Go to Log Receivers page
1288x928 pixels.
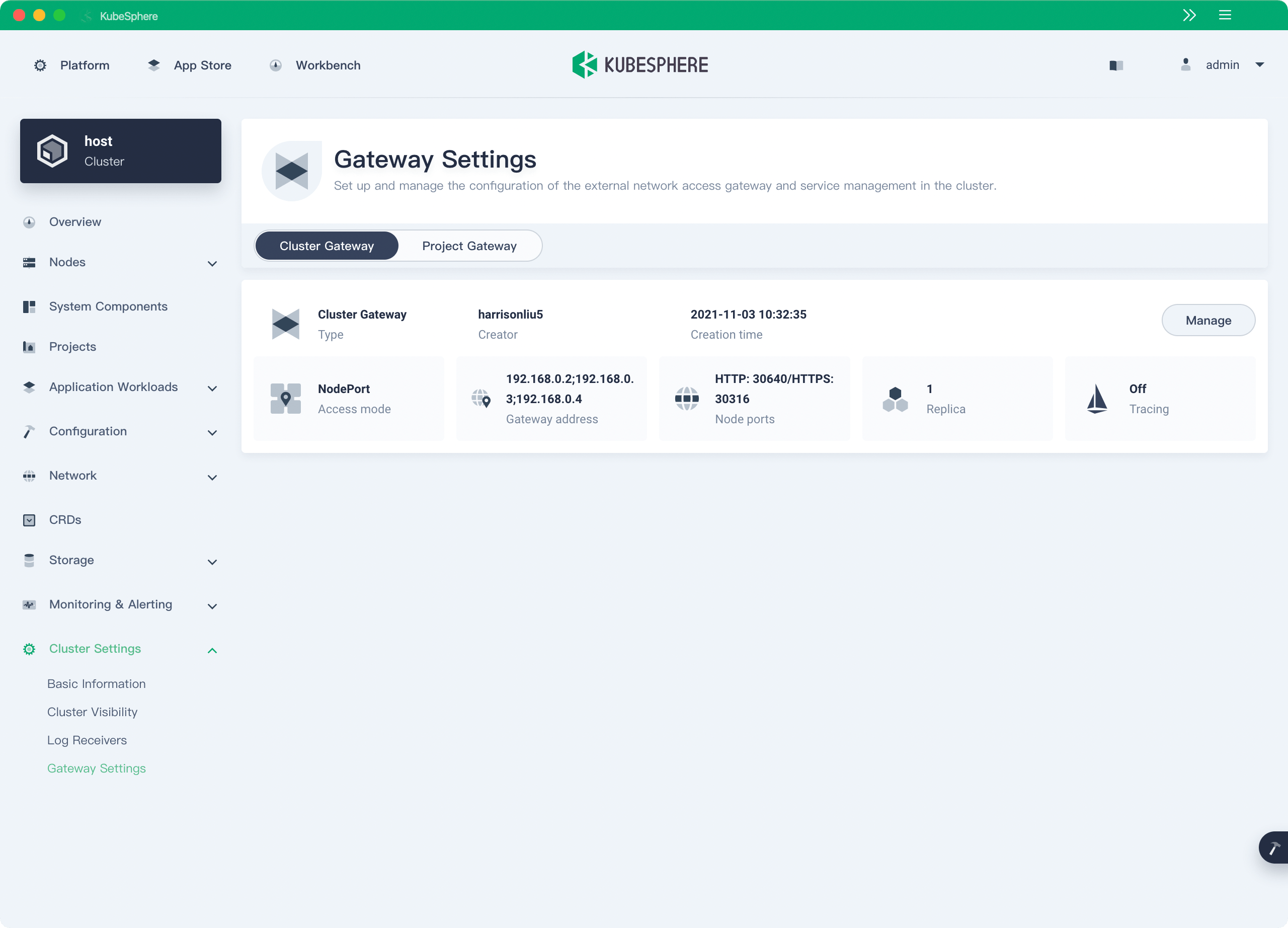pyautogui.click(x=87, y=740)
